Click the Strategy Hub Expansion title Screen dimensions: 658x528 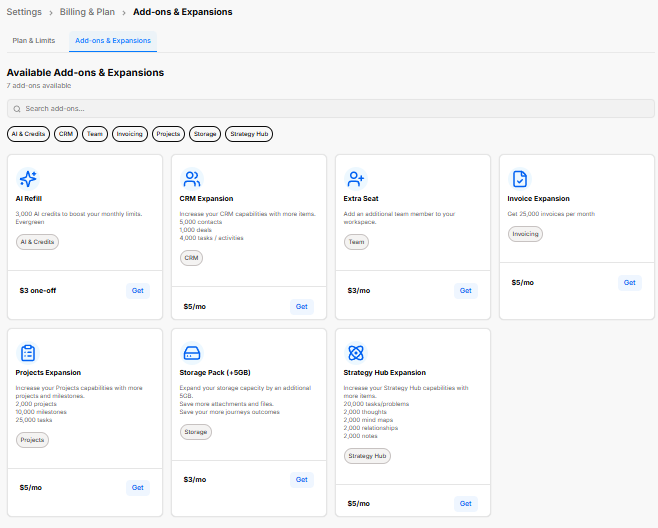coord(384,373)
